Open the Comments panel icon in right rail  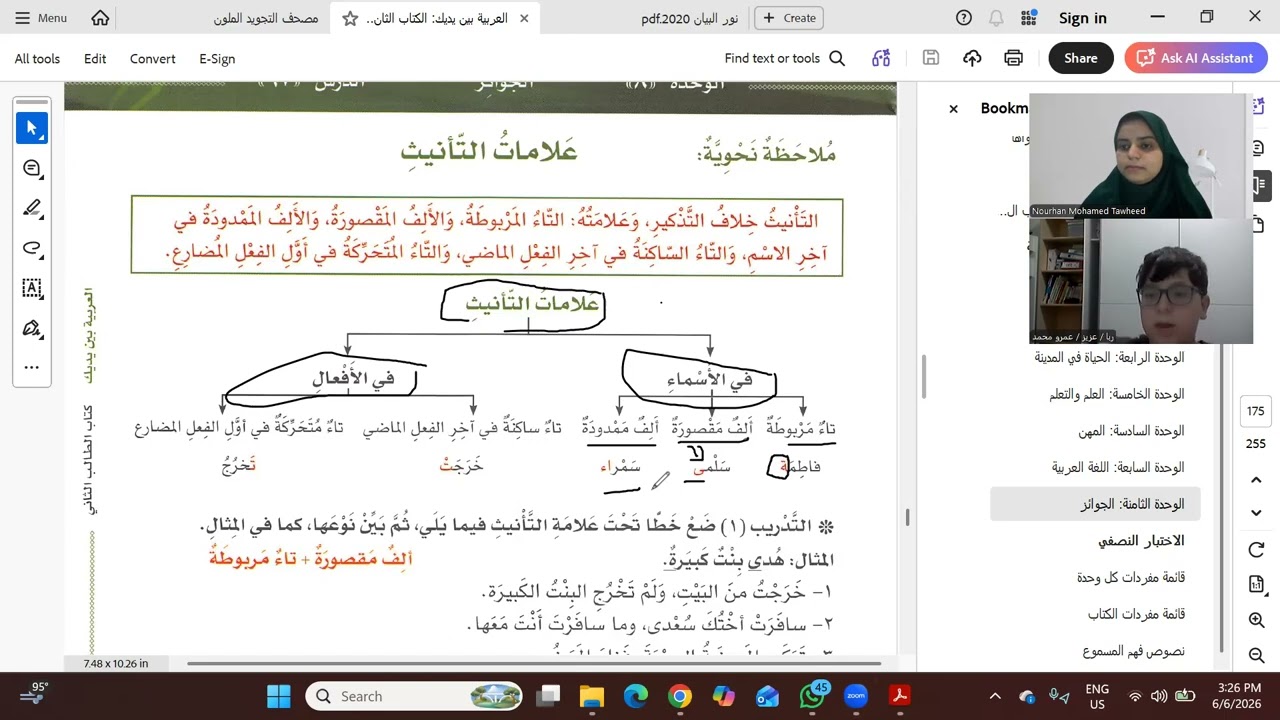[x=1259, y=148]
